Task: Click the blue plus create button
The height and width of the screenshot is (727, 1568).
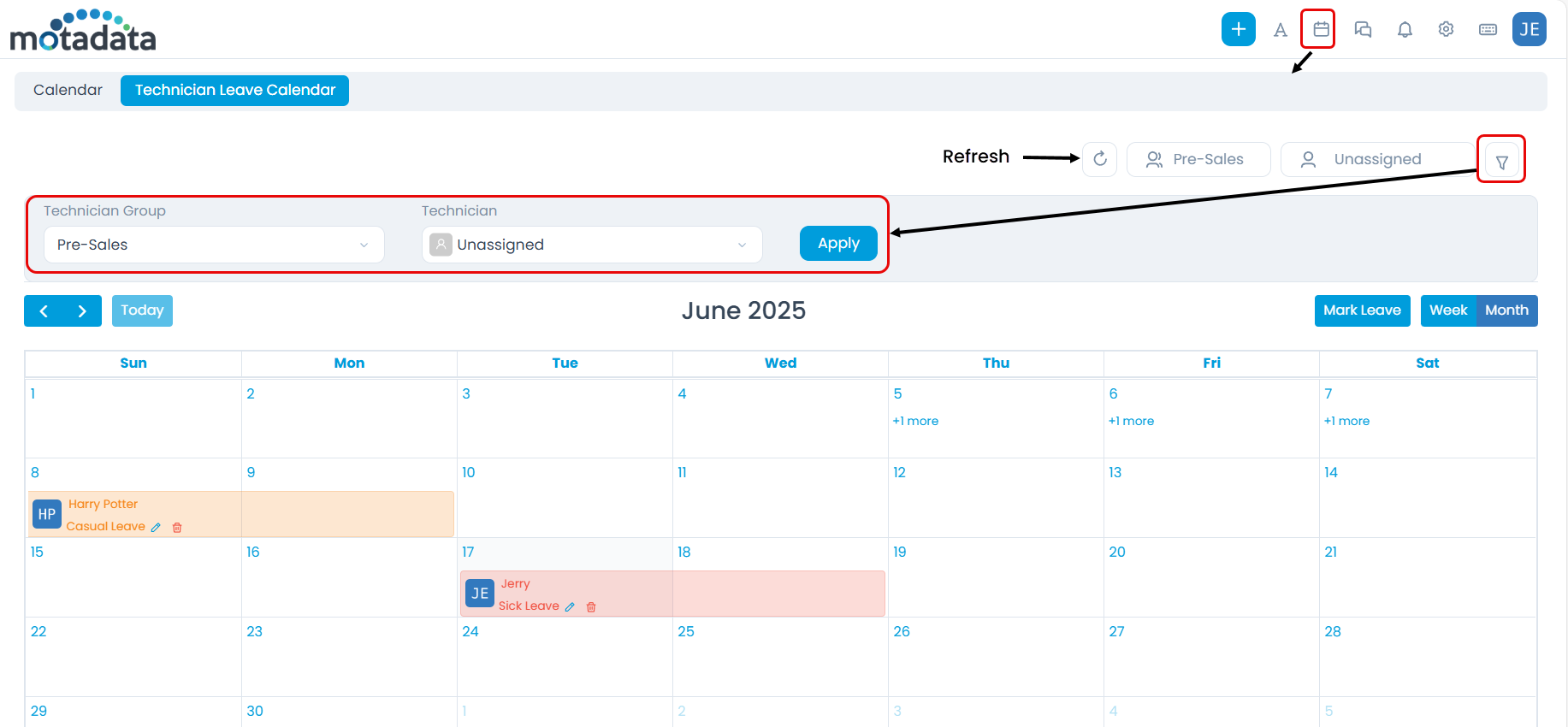Action: [1238, 29]
